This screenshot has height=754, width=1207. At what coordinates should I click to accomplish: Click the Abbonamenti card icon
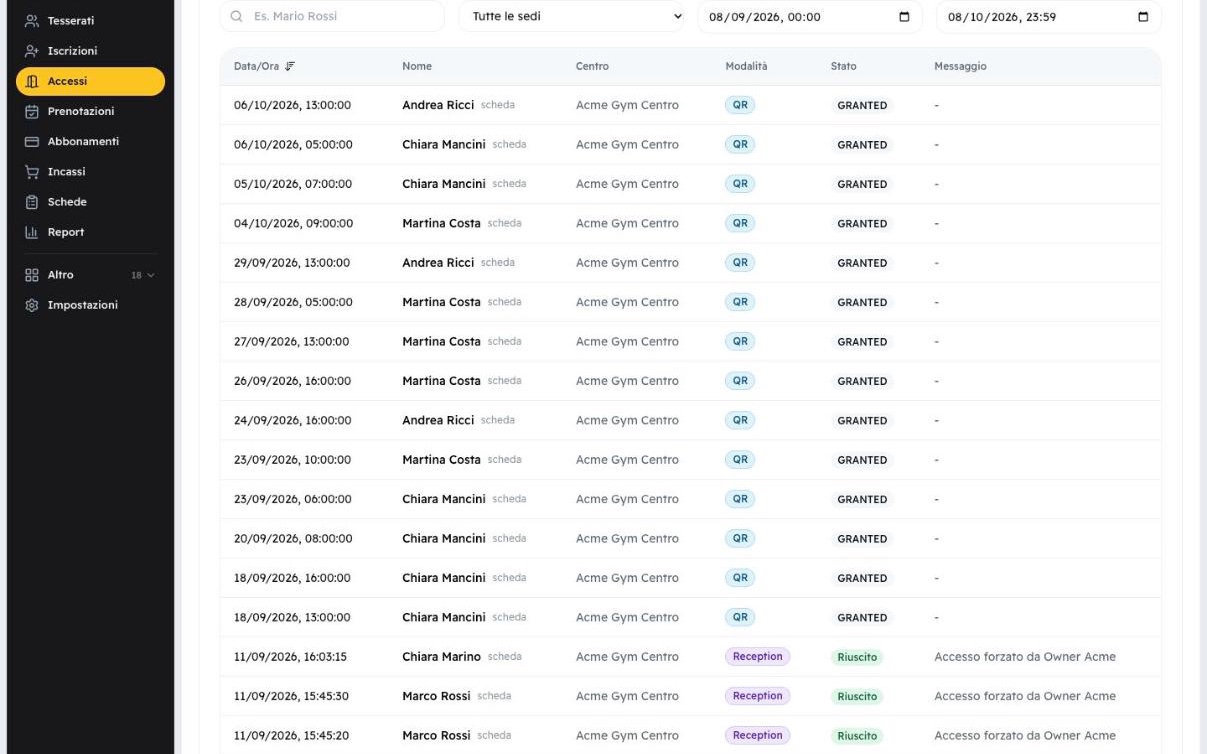32,142
